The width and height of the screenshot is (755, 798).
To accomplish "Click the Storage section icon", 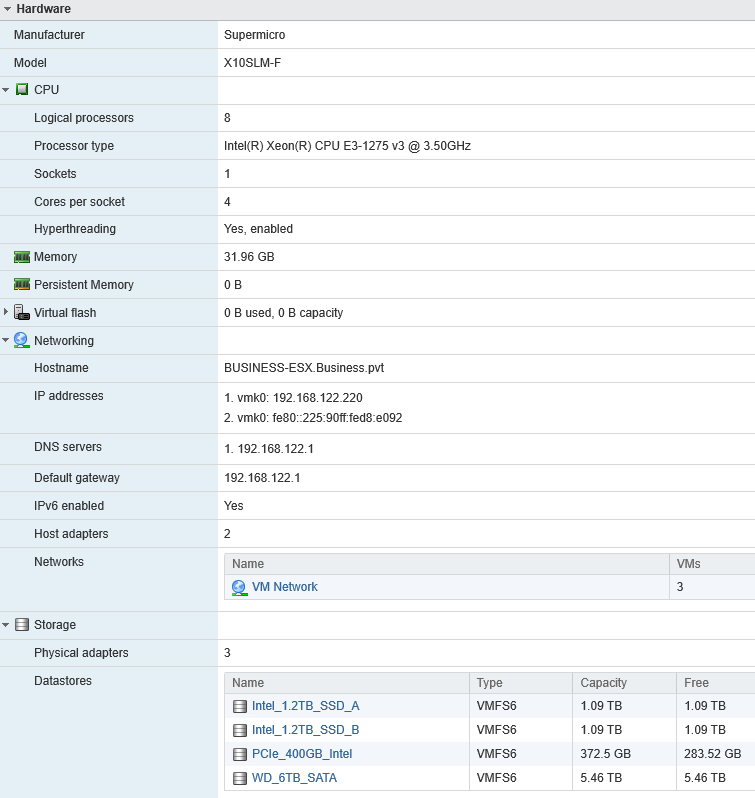I will pyautogui.click(x=22, y=625).
